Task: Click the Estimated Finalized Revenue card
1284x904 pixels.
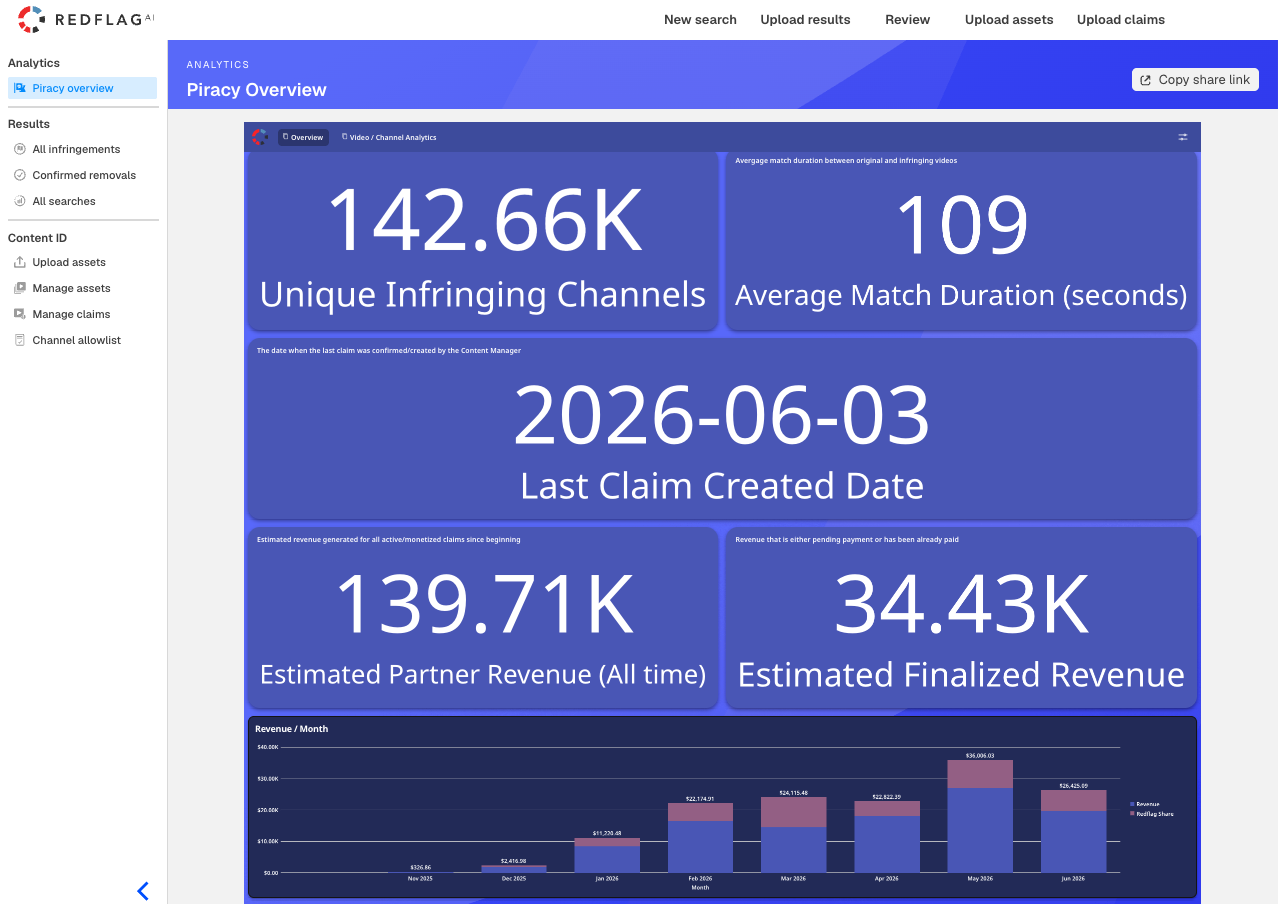Action: (x=961, y=619)
